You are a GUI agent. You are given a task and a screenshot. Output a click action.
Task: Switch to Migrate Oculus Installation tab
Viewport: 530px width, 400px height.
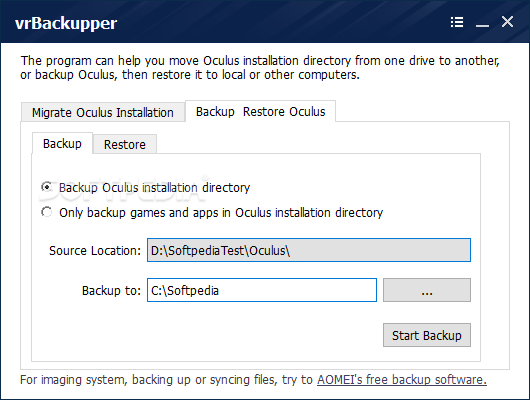point(103,112)
